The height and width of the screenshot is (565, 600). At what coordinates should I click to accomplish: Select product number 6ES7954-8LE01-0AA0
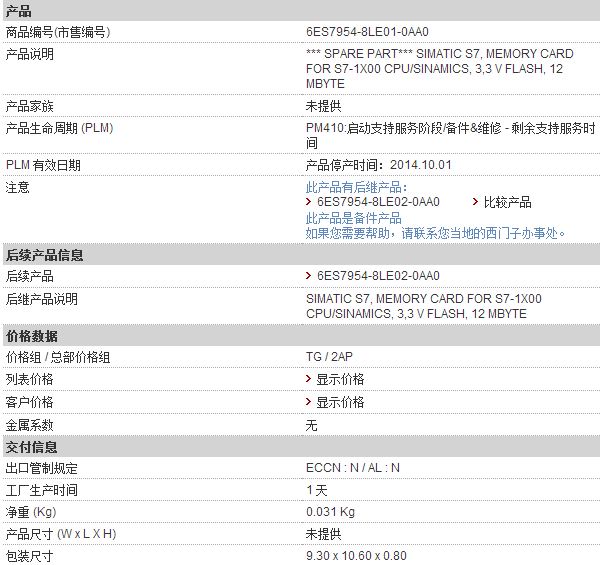tap(367, 32)
